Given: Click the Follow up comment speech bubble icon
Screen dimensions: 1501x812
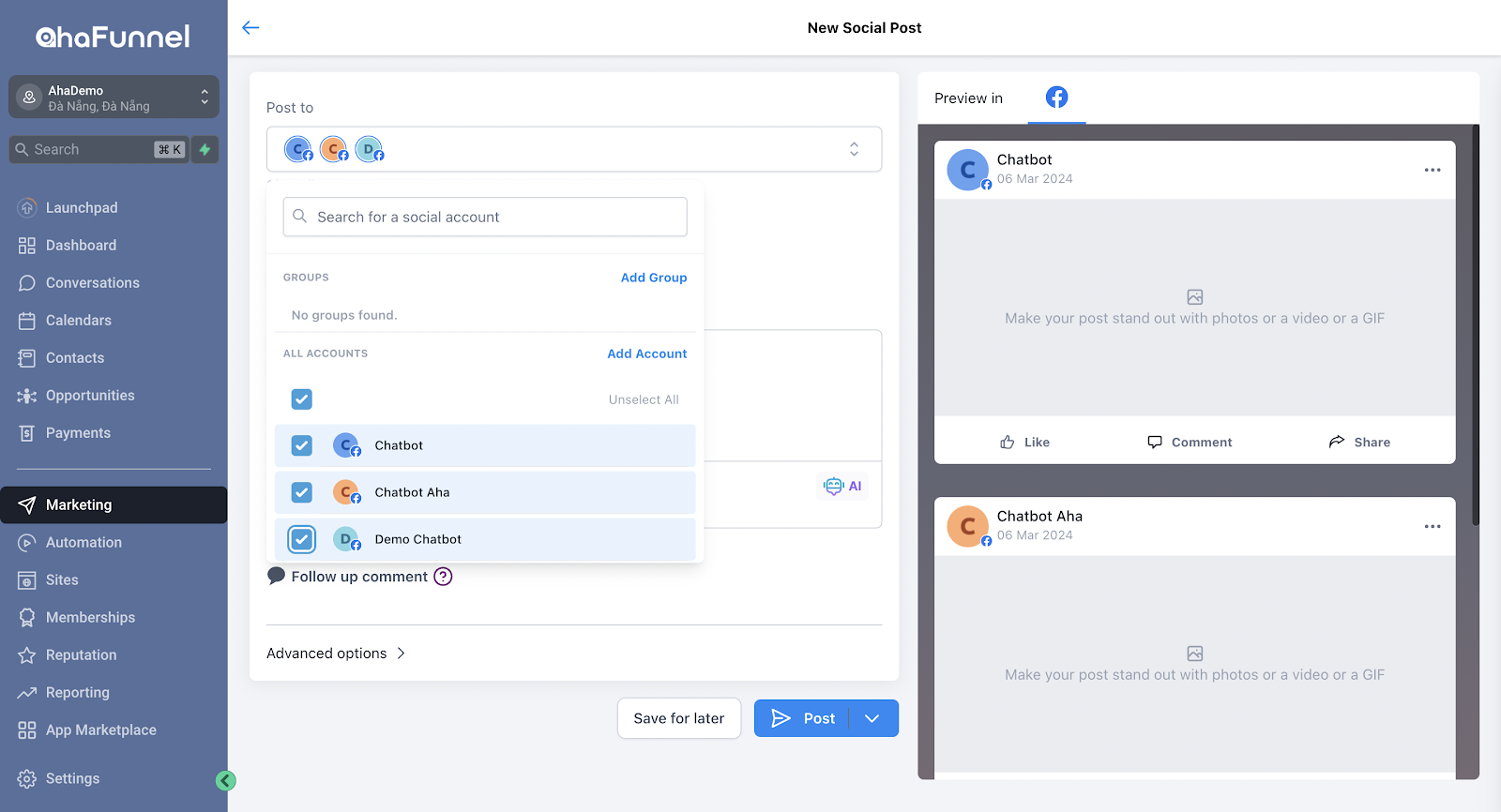Looking at the screenshot, I should [x=276, y=576].
